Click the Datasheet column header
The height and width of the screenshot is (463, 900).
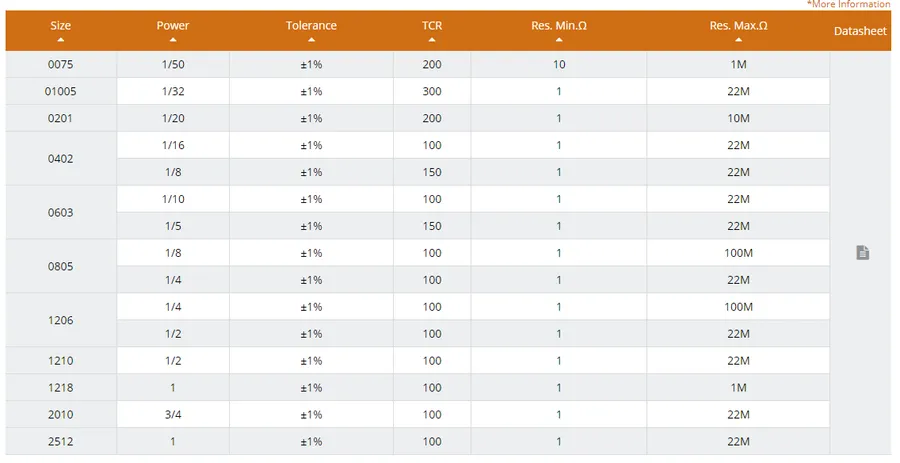[860, 31]
